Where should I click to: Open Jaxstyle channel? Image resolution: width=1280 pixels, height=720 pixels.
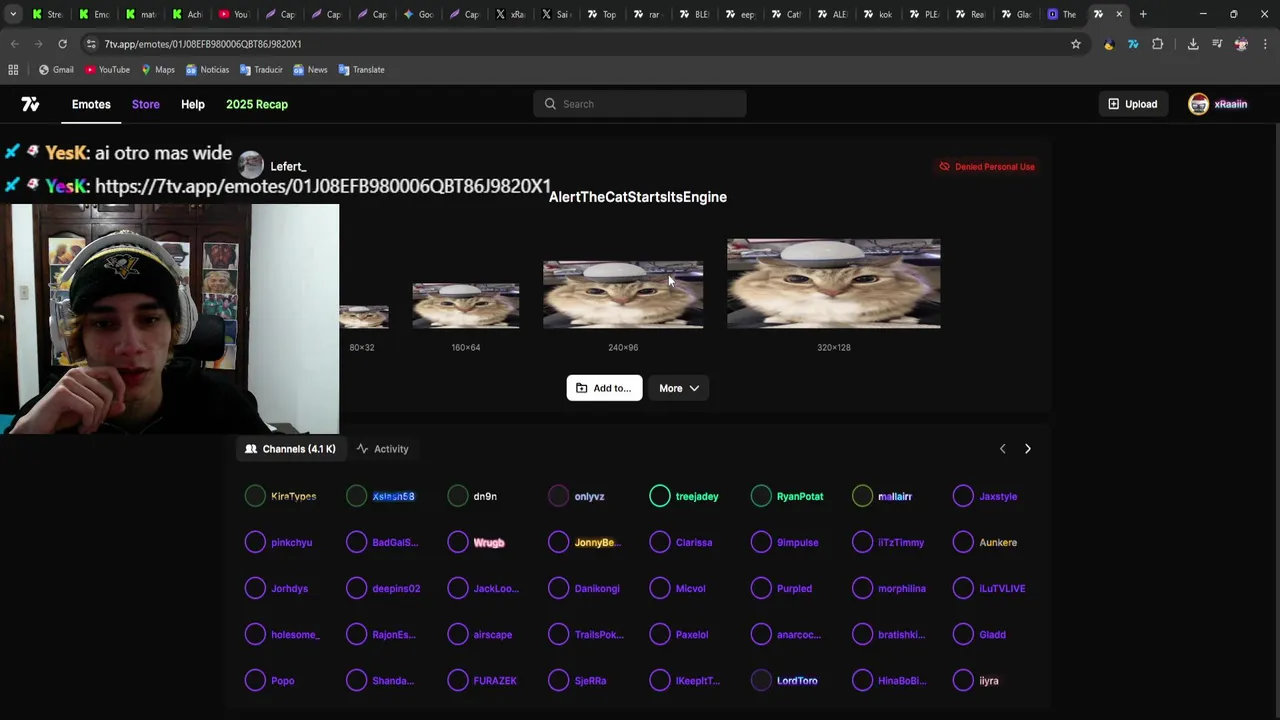tap(986, 496)
